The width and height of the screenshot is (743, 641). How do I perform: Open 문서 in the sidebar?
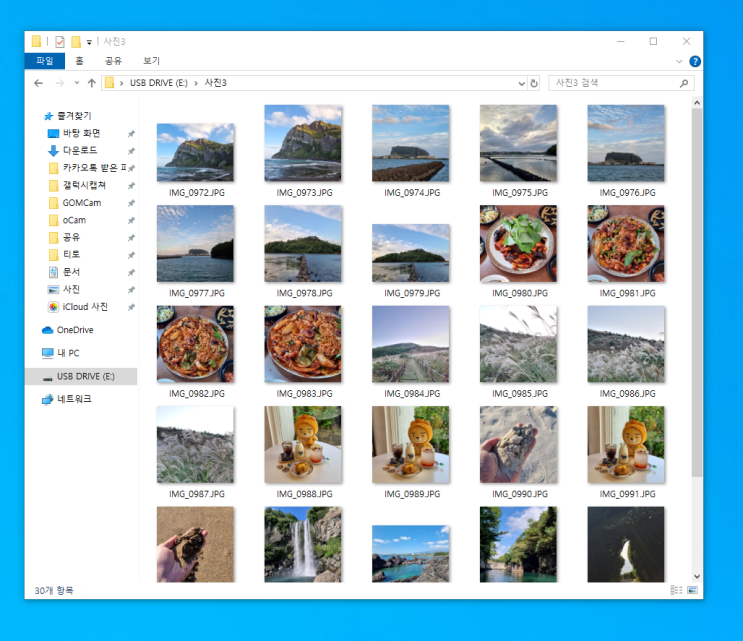pos(71,272)
